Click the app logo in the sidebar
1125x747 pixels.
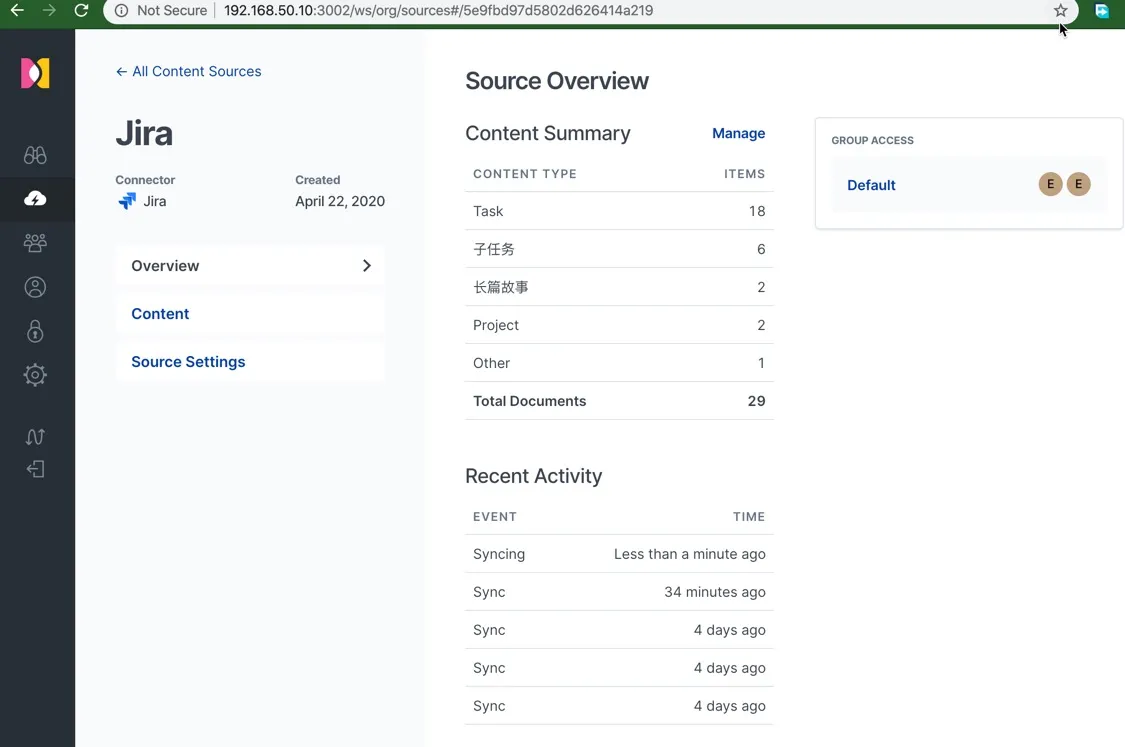click(x=36, y=74)
